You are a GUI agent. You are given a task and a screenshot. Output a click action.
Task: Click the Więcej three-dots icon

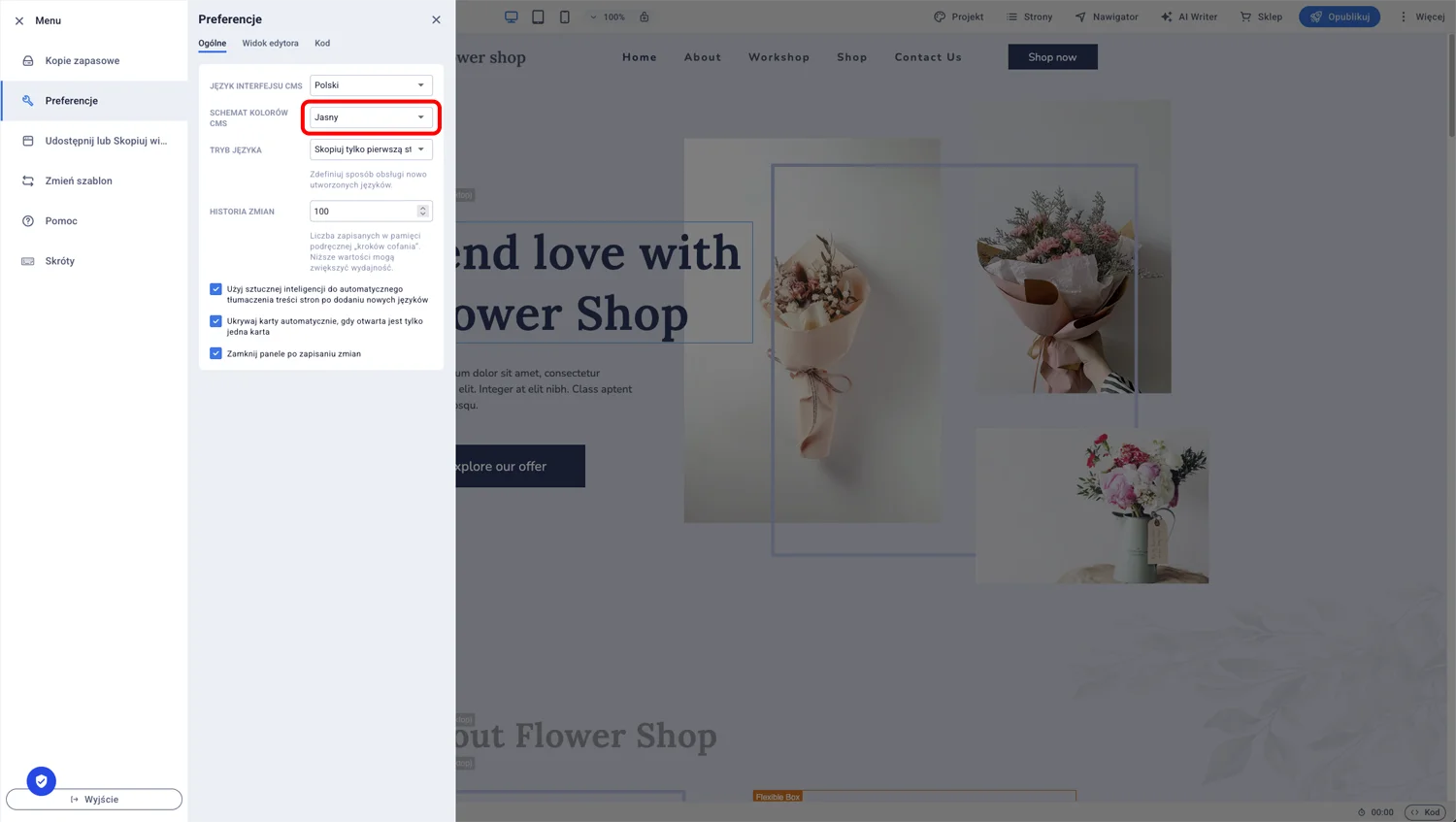[x=1404, y=16]
